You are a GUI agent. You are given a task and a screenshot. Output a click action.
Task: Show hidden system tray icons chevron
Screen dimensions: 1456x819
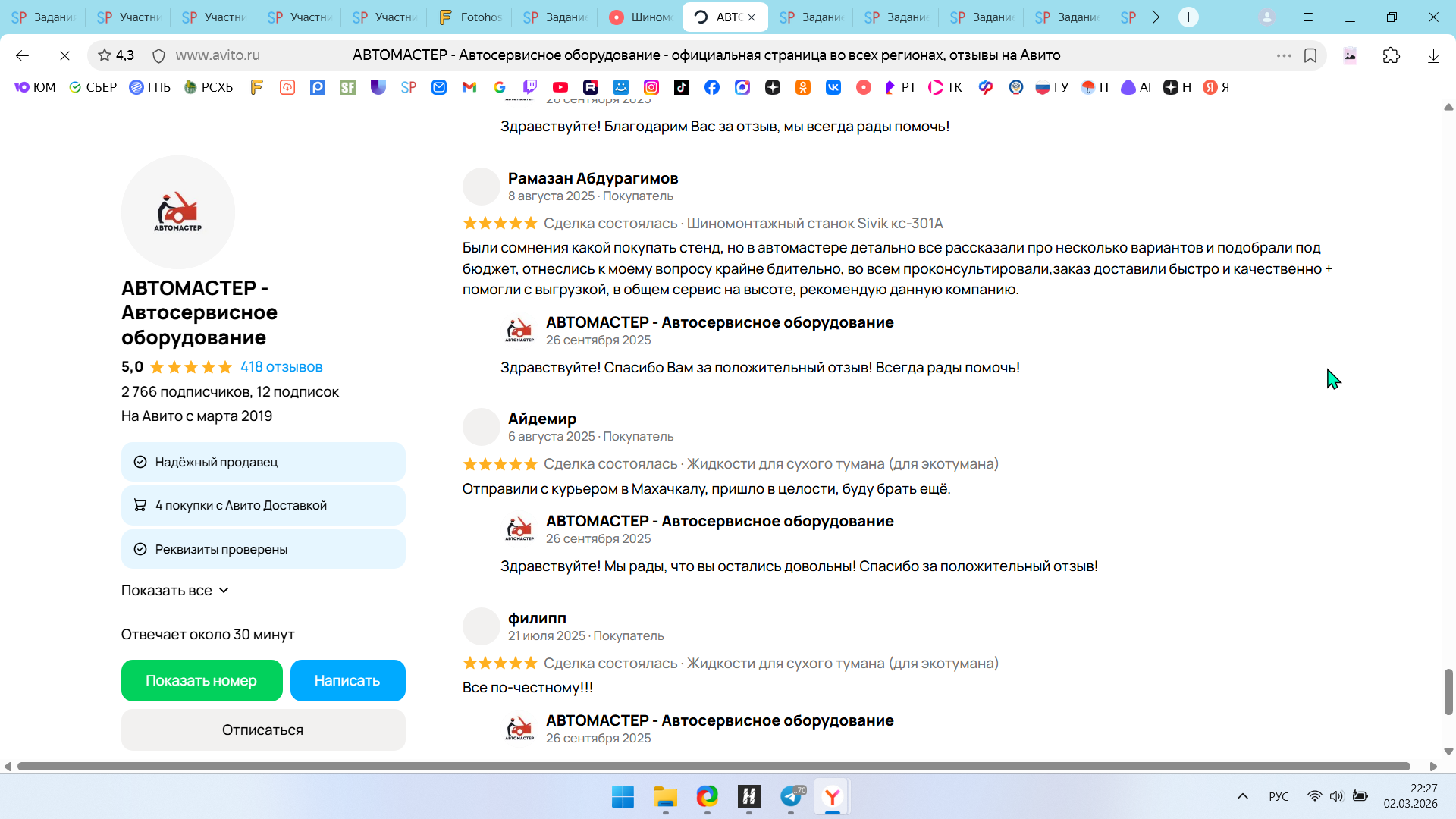click(x=1242, y=796)
